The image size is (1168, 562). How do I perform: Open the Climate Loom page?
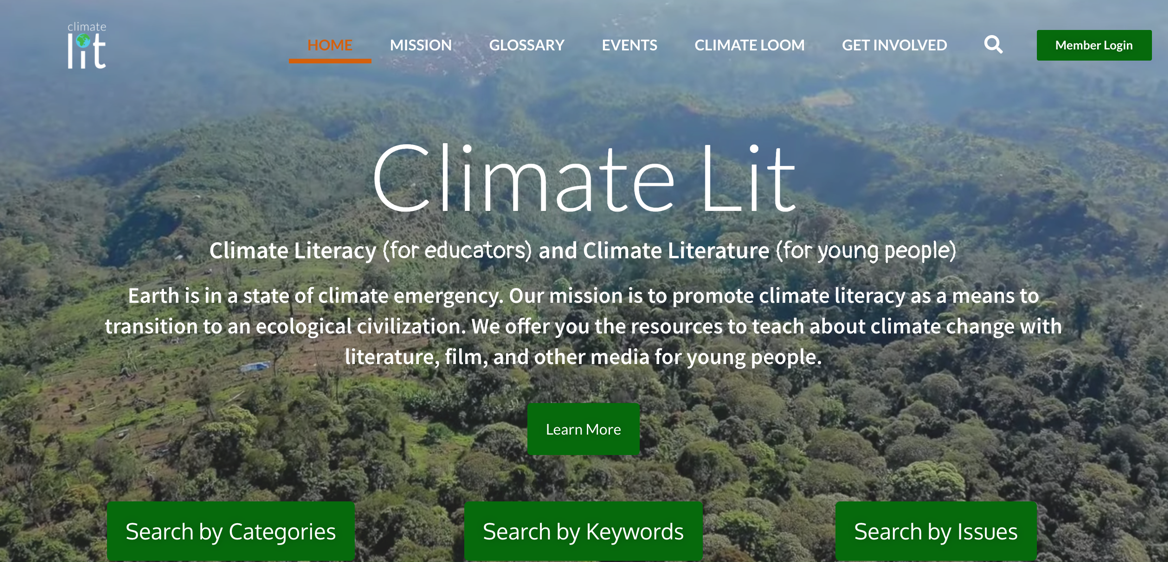749,45
